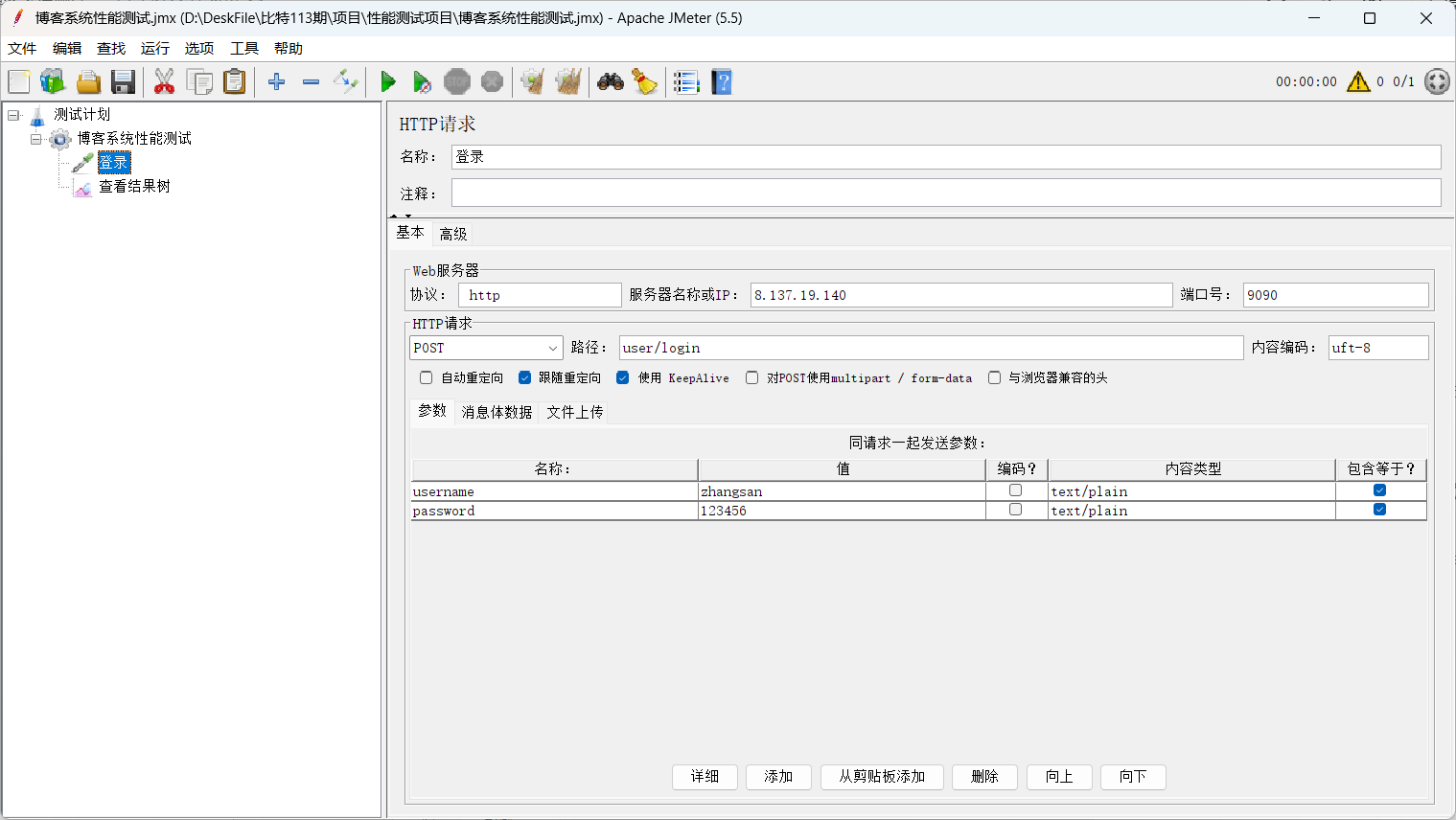The image size is (1456, 820).
Task: Open the HTTP method POST dropdown
Action: click(486, 348)
